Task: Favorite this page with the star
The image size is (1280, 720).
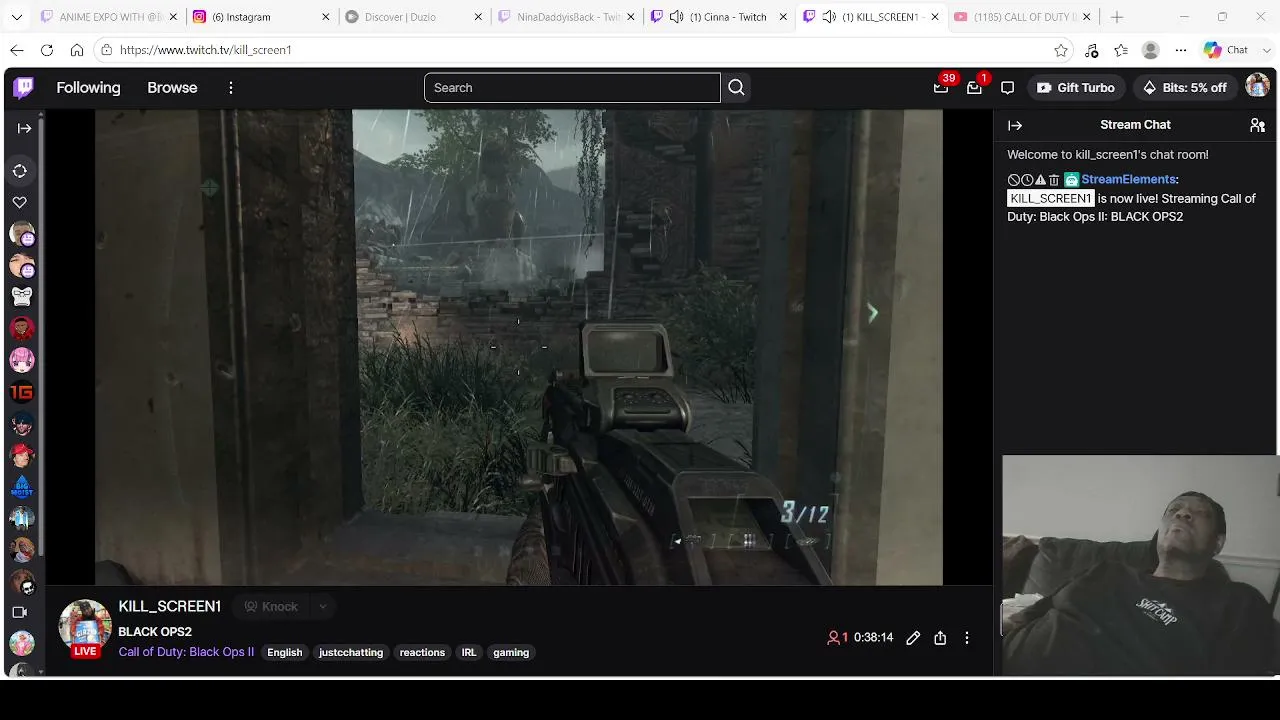Action: (1061, 50)
